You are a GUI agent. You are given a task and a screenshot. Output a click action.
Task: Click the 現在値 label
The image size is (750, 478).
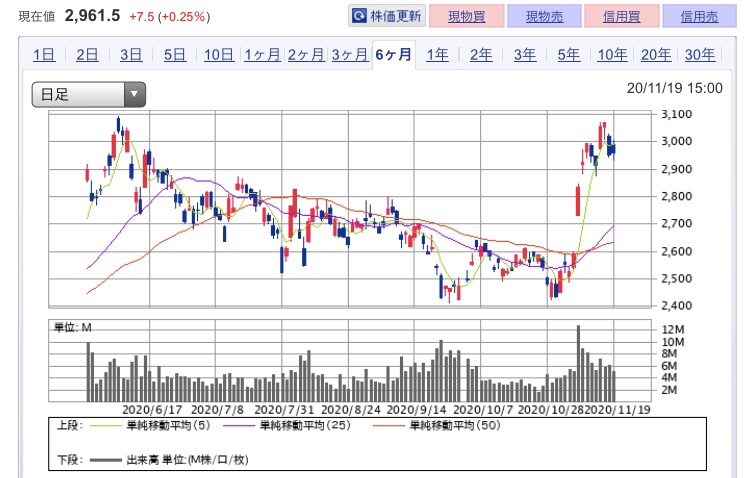[x=37, y=17]
